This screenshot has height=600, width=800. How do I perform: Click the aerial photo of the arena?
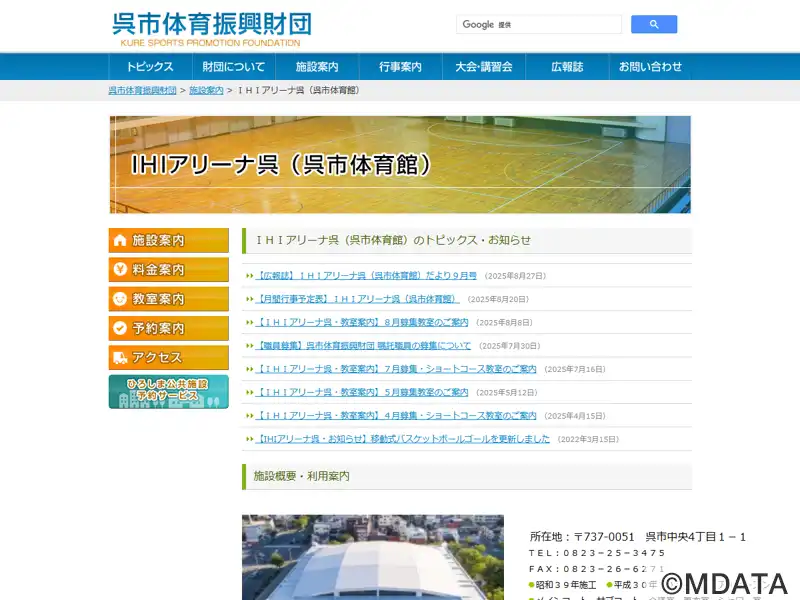[x=372, y=557]
